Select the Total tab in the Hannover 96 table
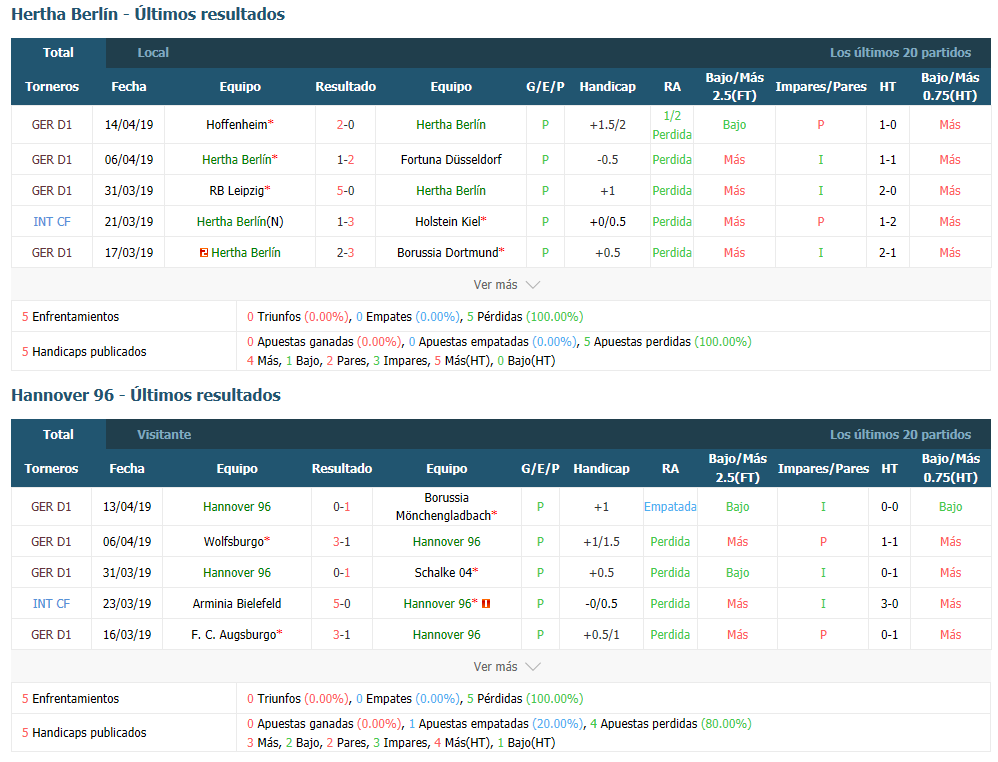 pos(58,435)
